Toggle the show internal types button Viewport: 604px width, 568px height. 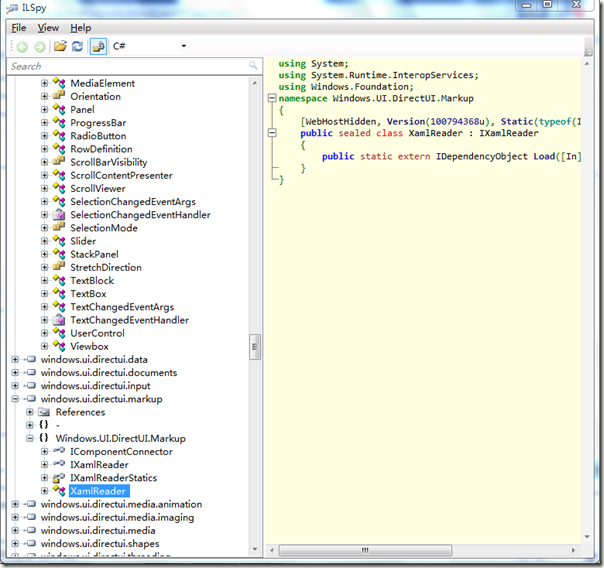click(x=98, y=47)
